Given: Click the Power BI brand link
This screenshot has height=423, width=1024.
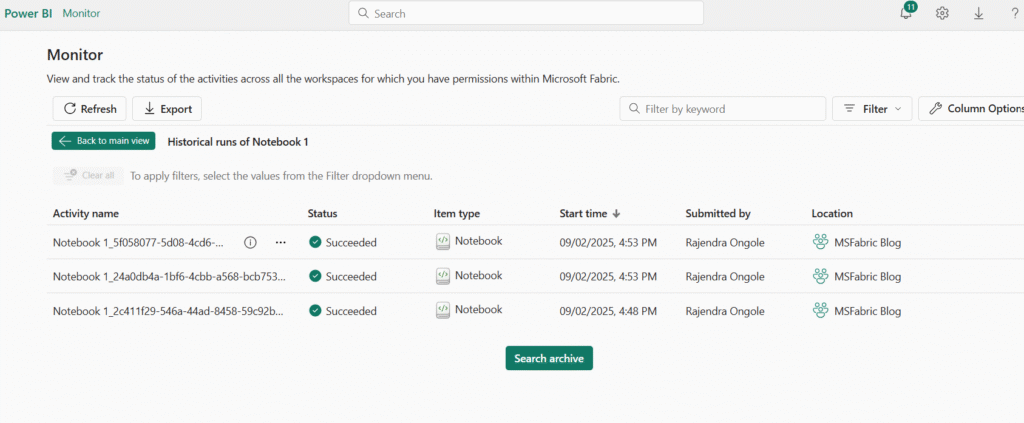Looking at the screenshot, I should pyautogui.click(x=29, y=13).
